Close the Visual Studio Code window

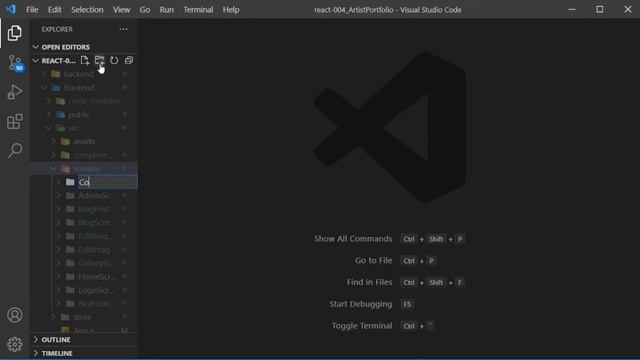tap(628, 9)
